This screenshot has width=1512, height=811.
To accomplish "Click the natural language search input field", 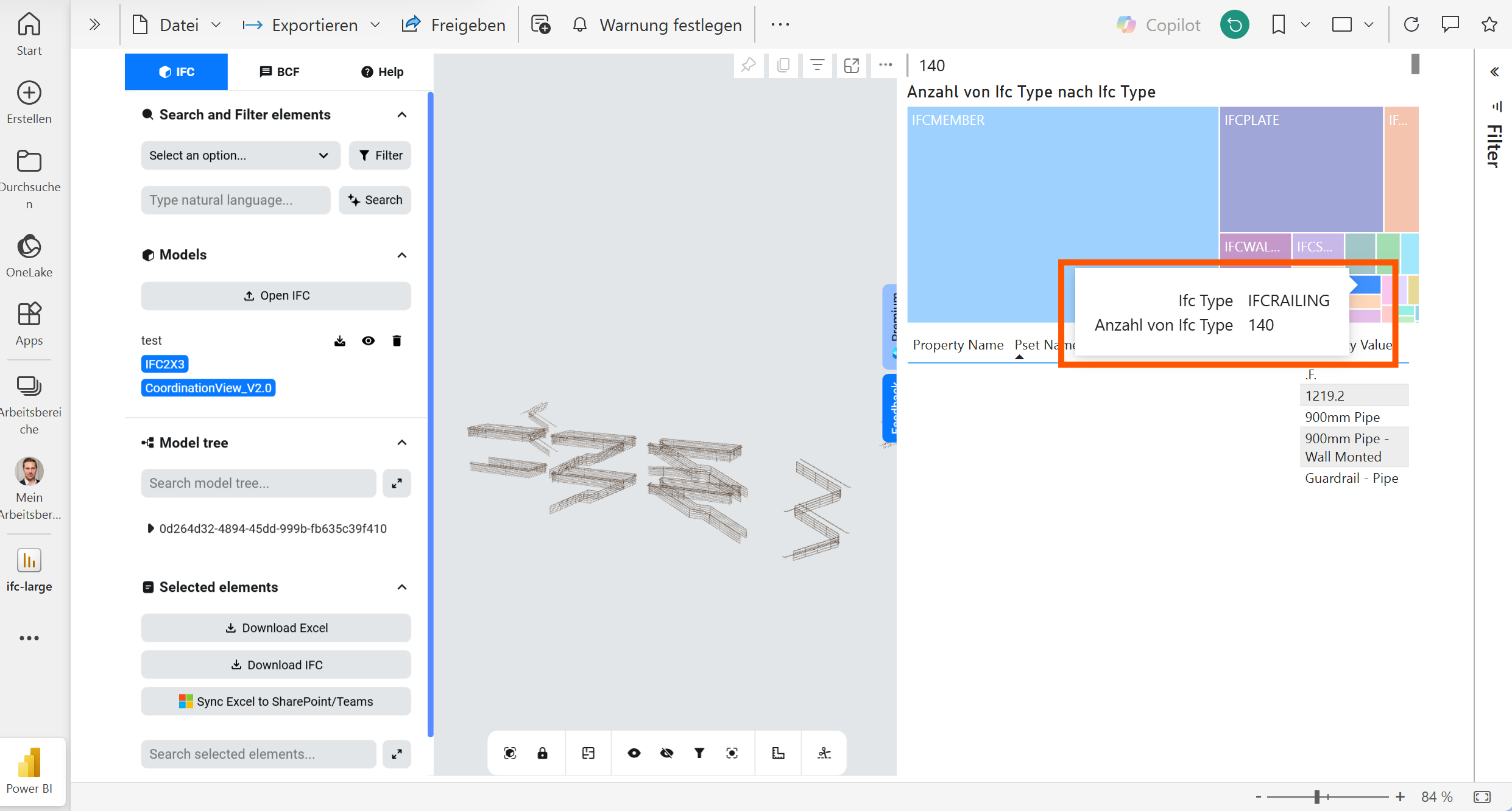I will 236,199.
